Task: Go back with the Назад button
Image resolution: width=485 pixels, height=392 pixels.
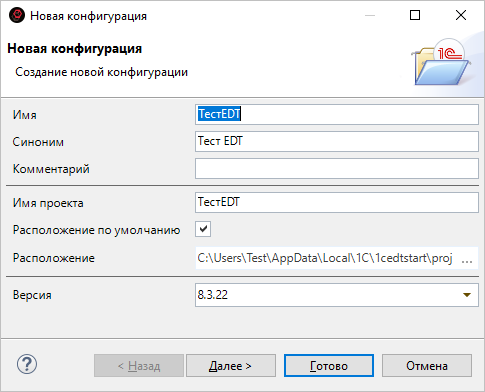Action: tap(139, 366)
